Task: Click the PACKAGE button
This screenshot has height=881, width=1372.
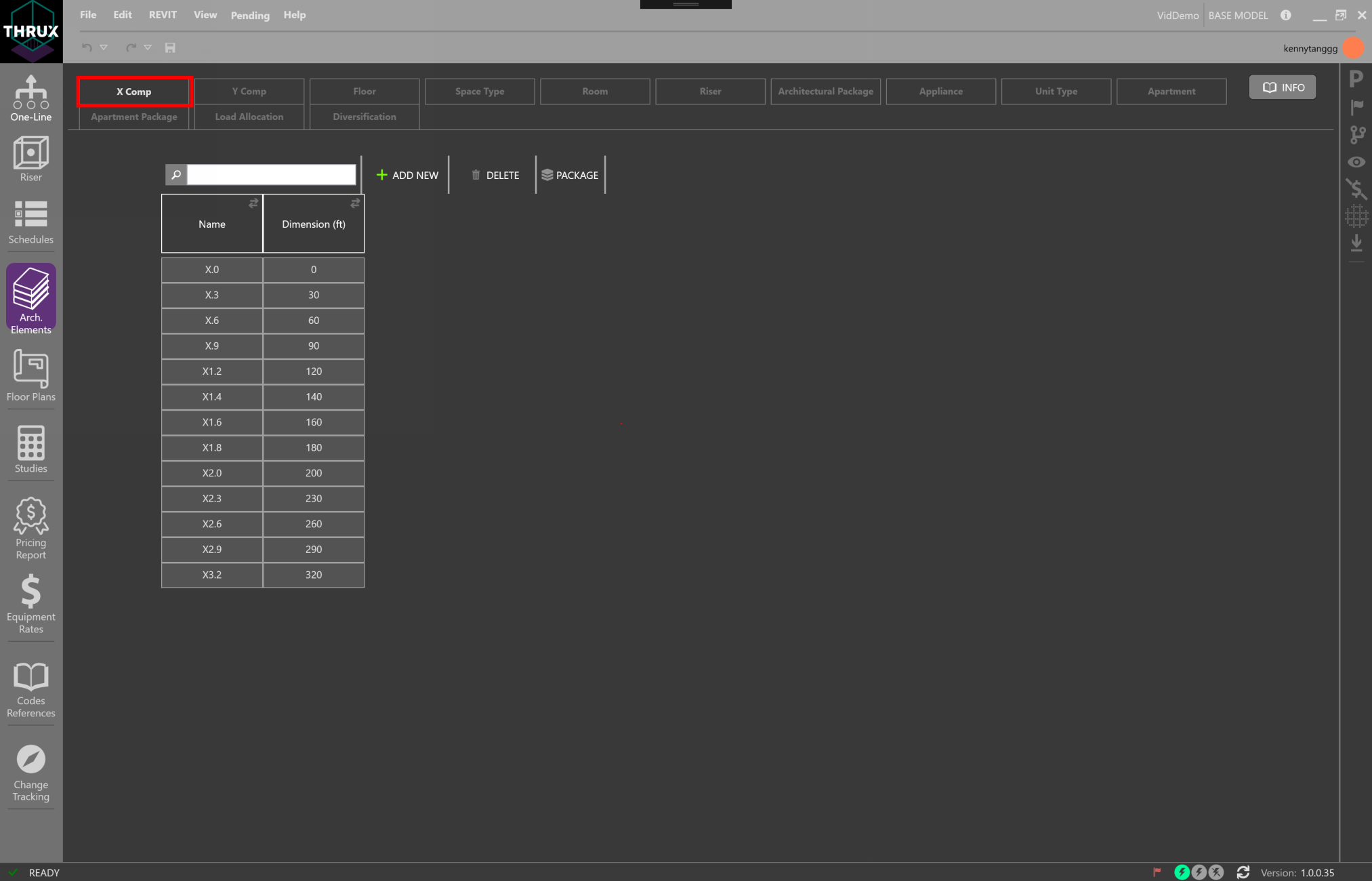Action: (570, 175)
